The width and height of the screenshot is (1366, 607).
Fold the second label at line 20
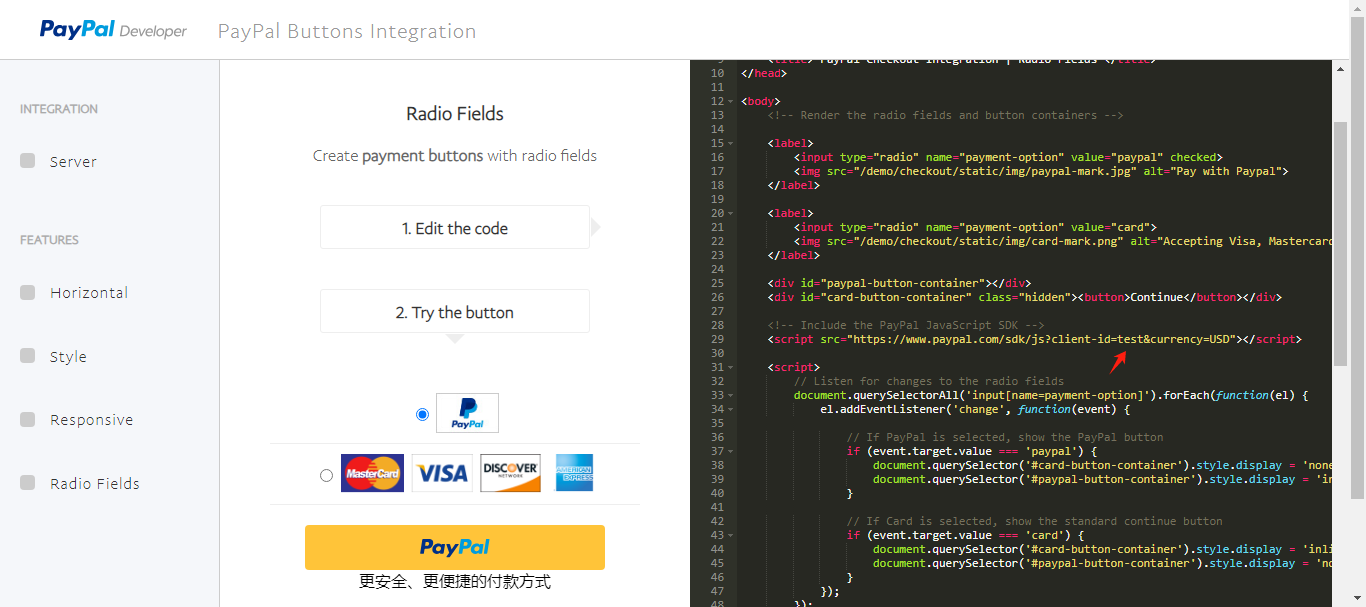tap(733, 213)
